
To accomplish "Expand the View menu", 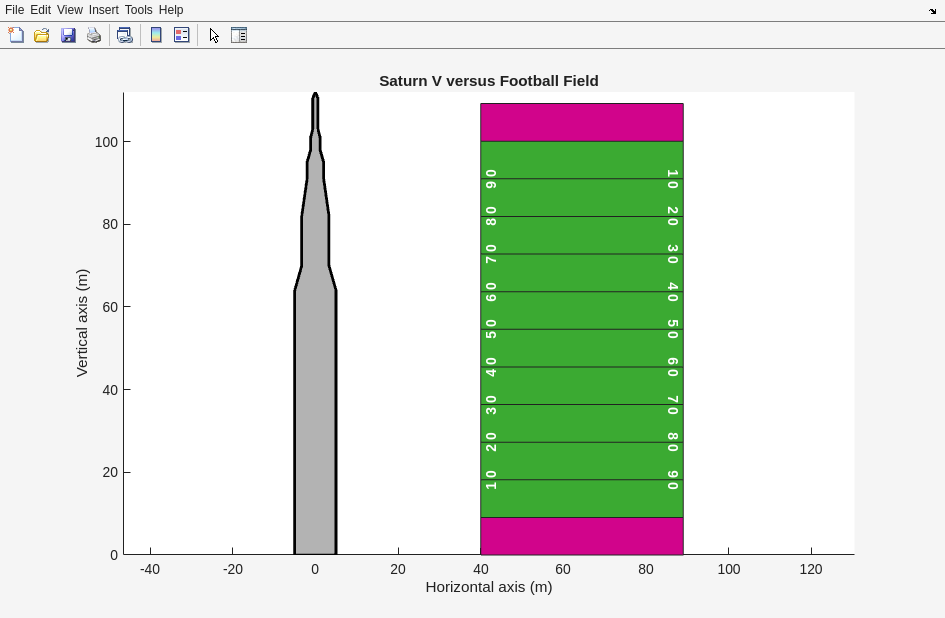I will [69, 10].
